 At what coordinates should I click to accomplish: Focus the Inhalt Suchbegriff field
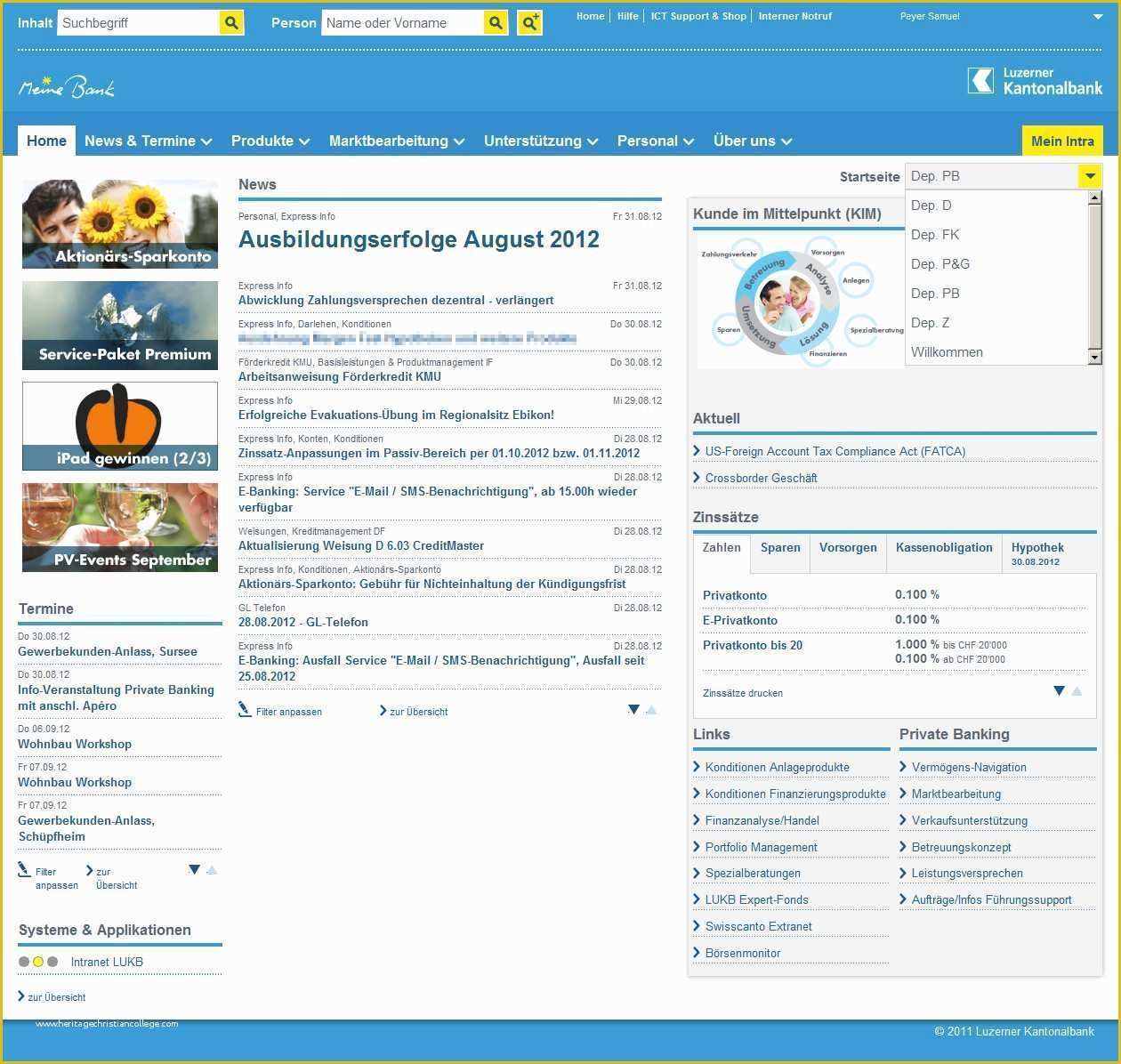tap(138, 23)
